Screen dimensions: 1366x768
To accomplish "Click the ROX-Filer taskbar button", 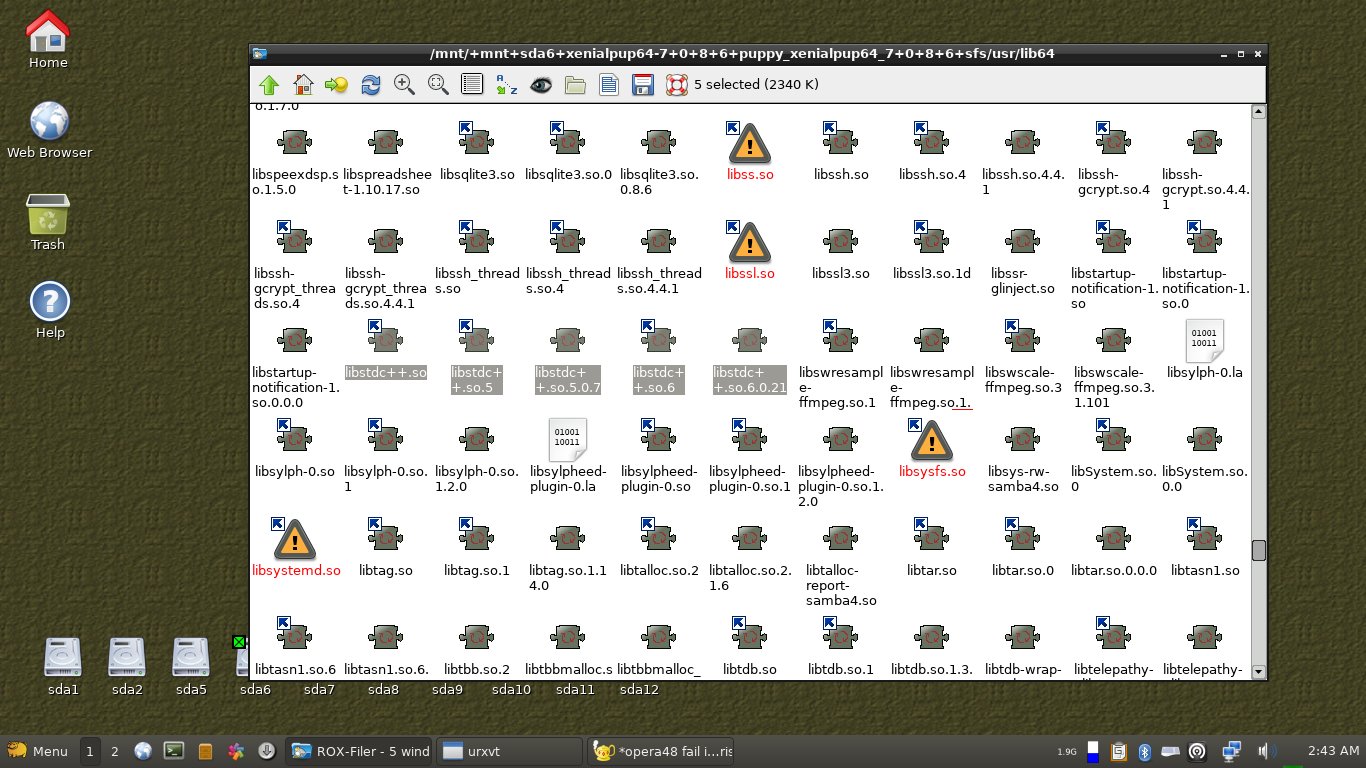I will pos(359,751).
